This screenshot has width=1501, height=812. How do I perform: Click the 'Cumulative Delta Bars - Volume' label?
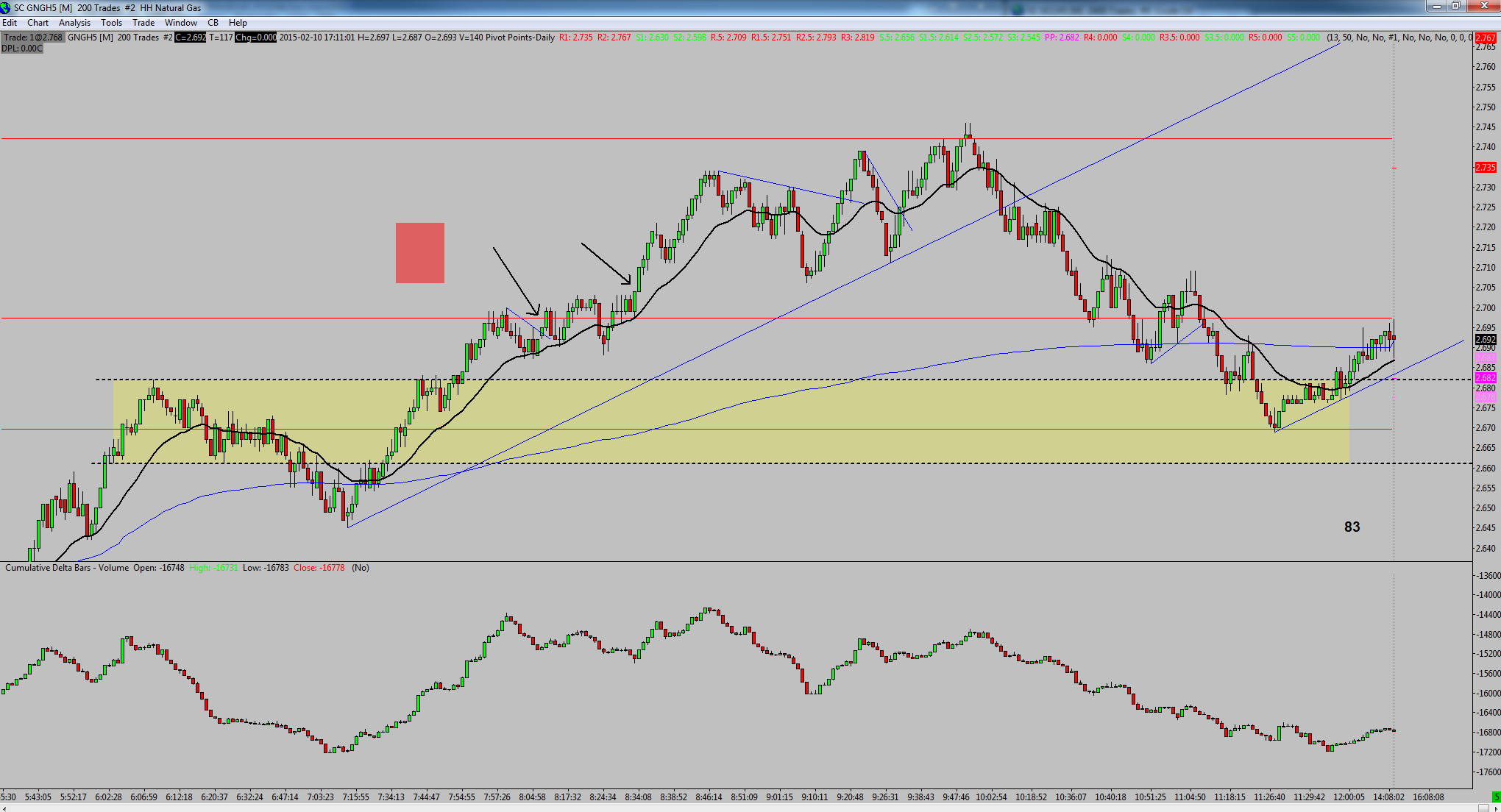pyautogui.click(x=67, y=568)
